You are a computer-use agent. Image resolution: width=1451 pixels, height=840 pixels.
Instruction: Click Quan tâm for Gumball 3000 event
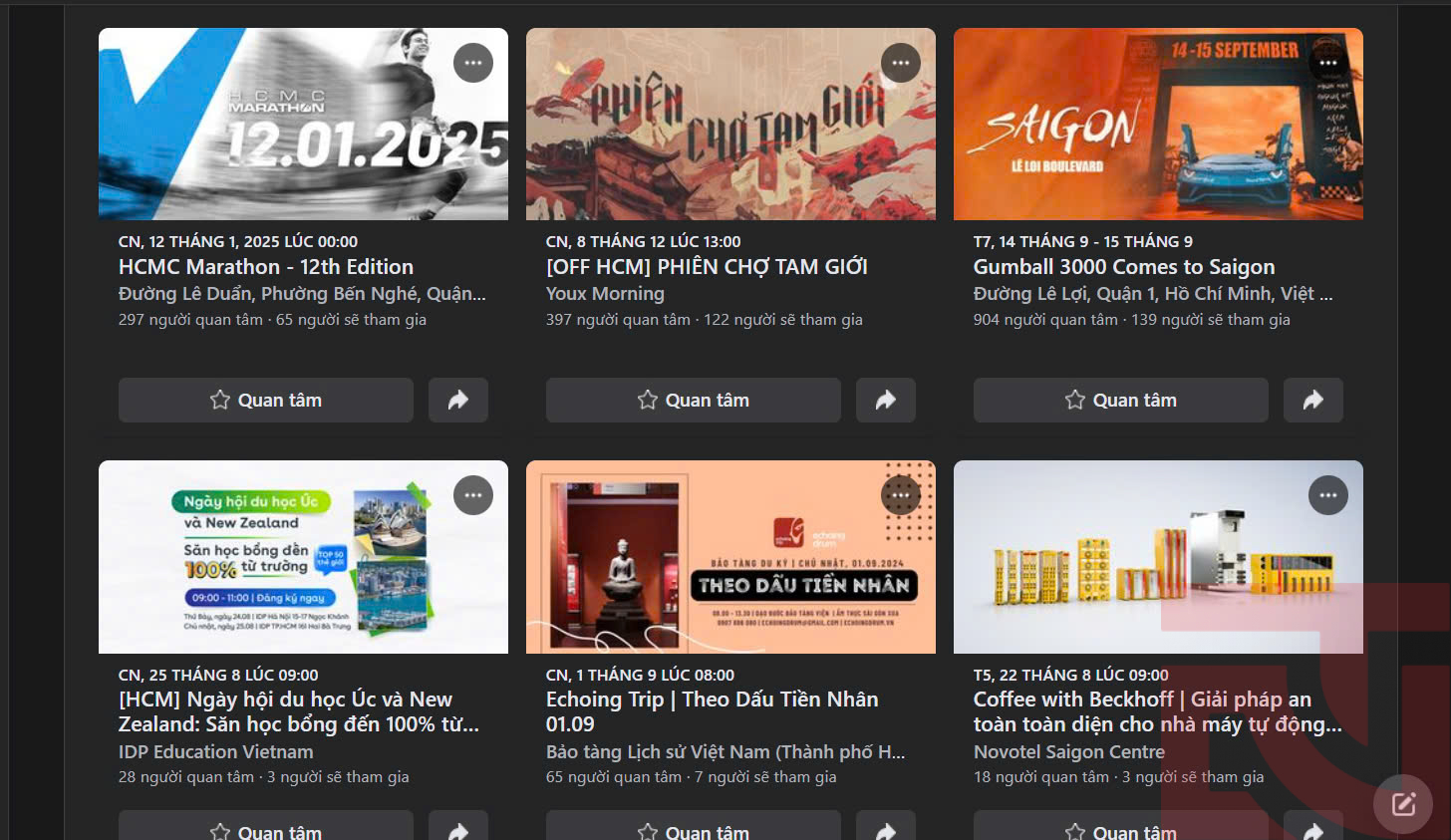1121,400
